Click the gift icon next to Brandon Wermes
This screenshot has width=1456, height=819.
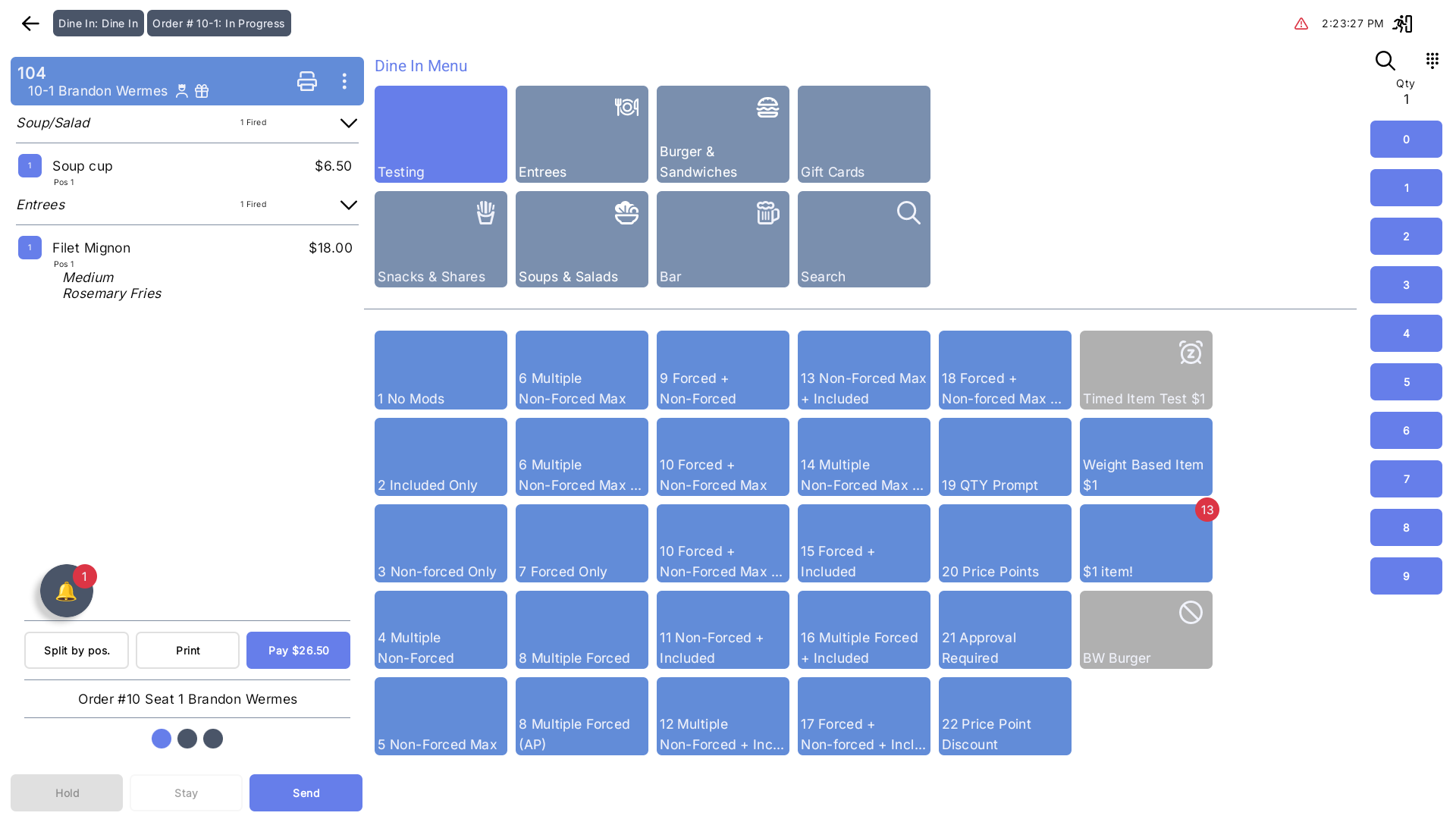pos(202,91)
